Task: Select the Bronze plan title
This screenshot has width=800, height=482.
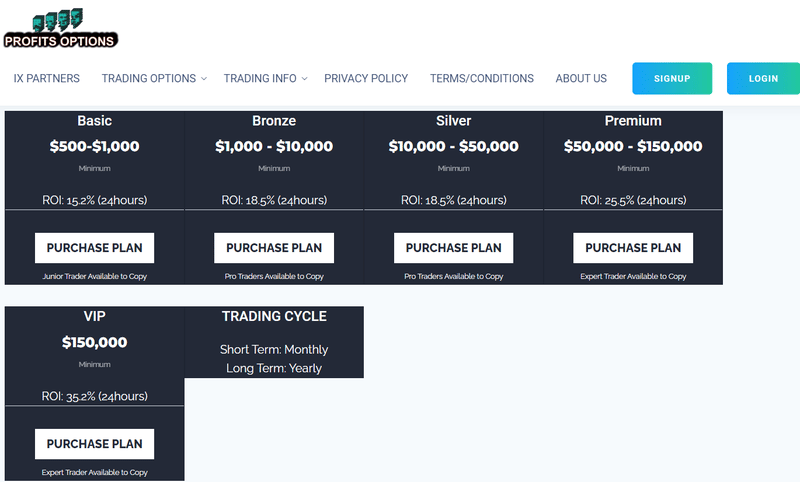Action: pos(274,121)
